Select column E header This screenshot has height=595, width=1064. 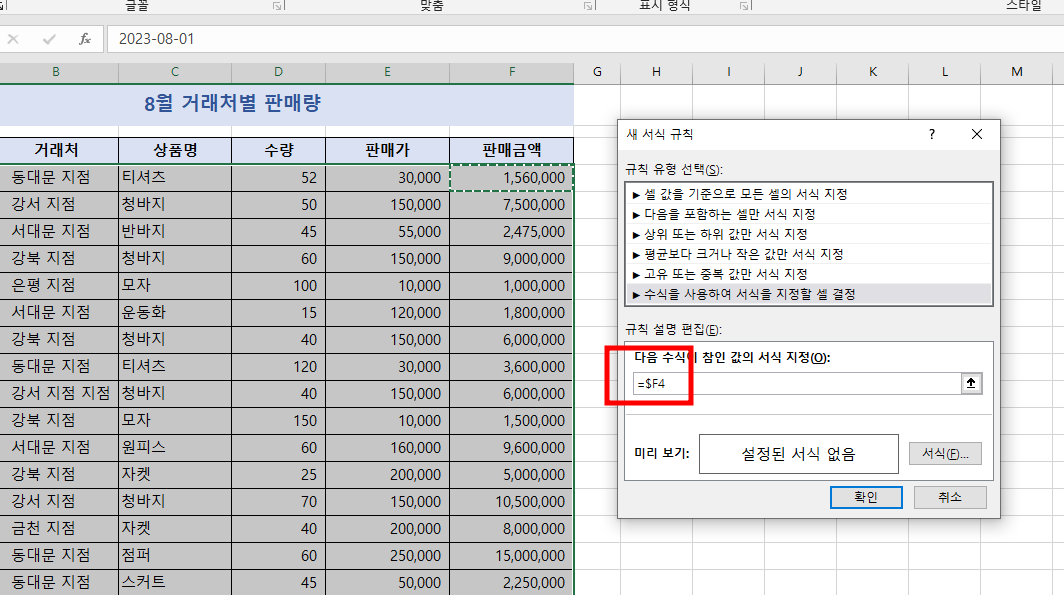tap(387, 72)
